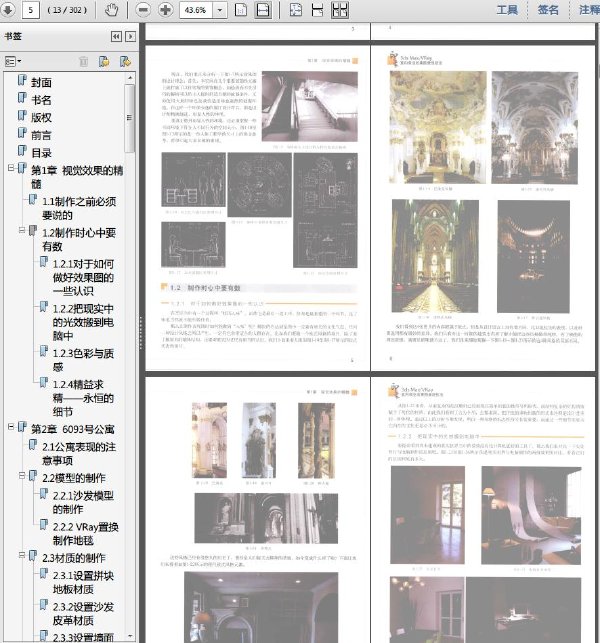This screenshot has width=600, height=643.
Task: Edit the page number field showing 5
Action: tap(30, 10)
